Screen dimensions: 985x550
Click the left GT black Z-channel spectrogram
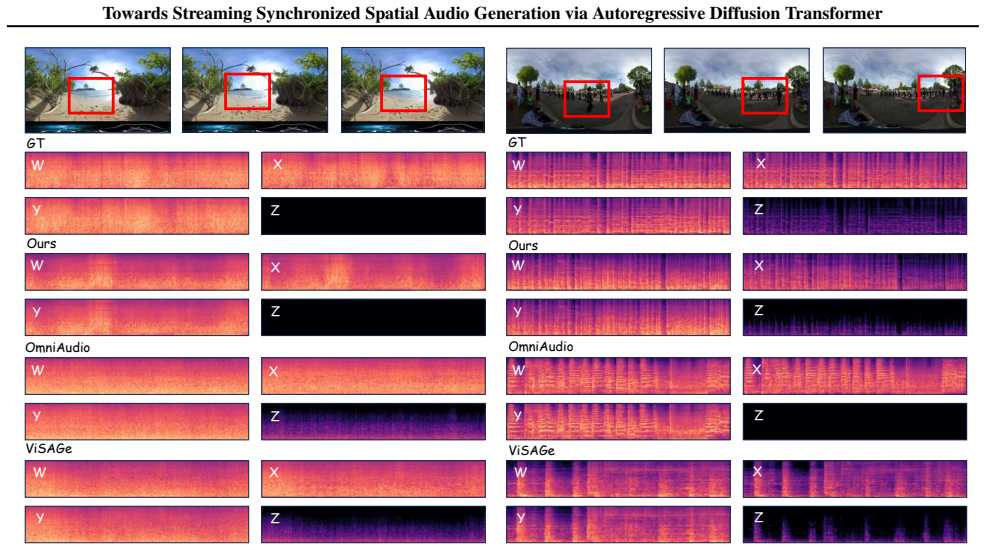(373, 216)
